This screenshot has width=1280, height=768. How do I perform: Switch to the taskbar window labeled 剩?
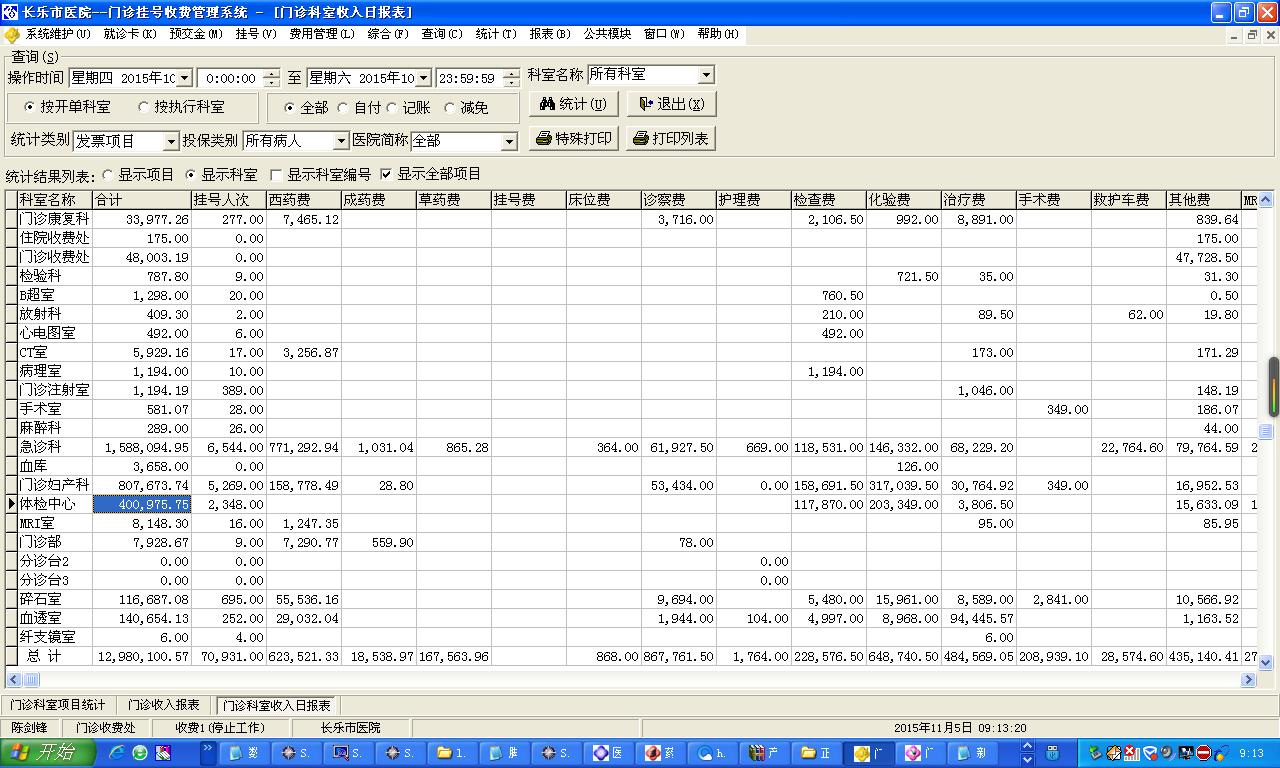972,753
